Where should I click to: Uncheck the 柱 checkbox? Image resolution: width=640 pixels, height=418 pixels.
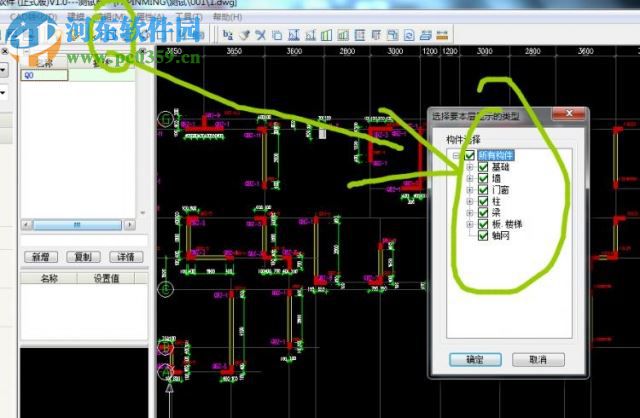pos(483,201)
